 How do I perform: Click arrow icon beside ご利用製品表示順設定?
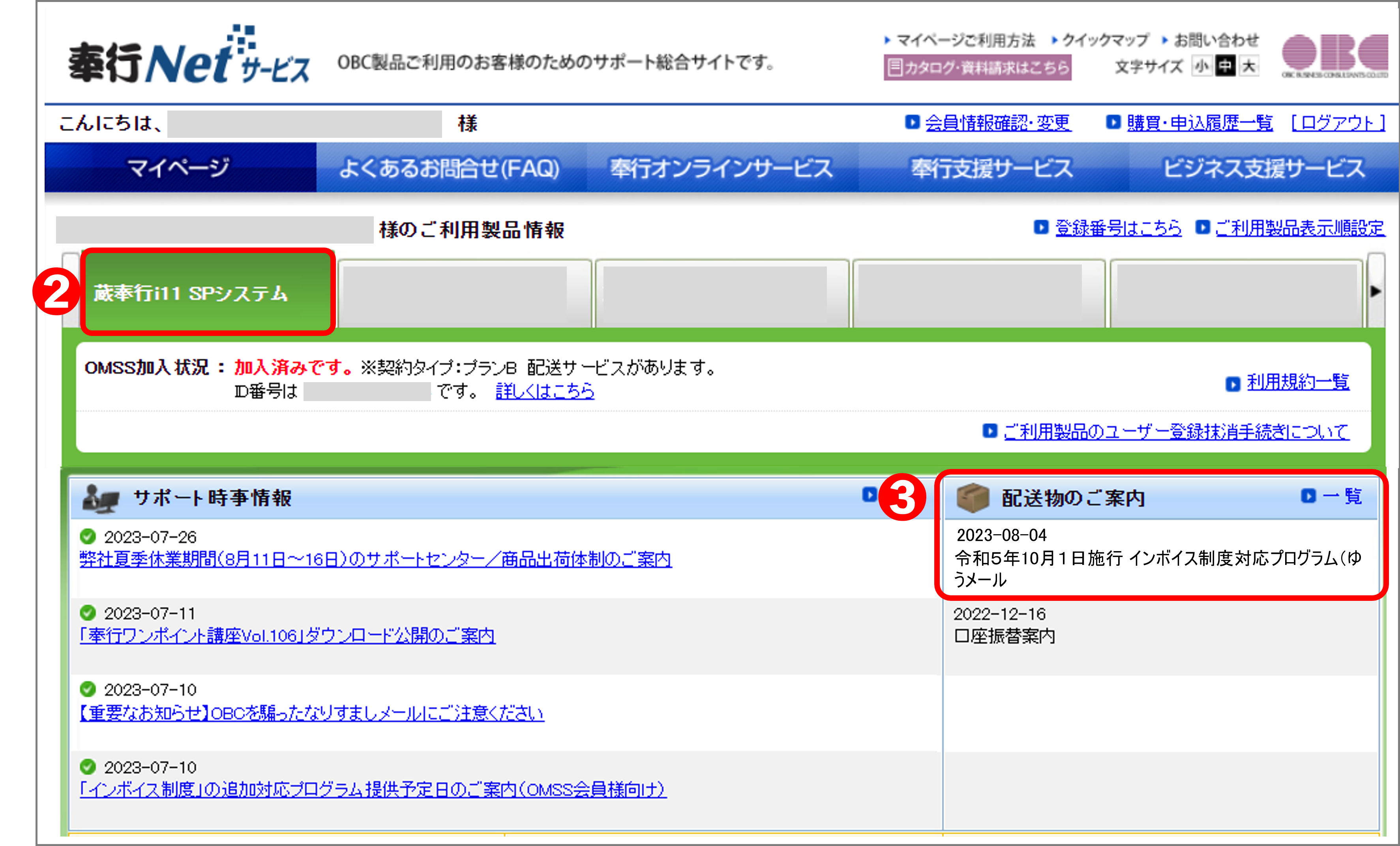point(1203,228)
